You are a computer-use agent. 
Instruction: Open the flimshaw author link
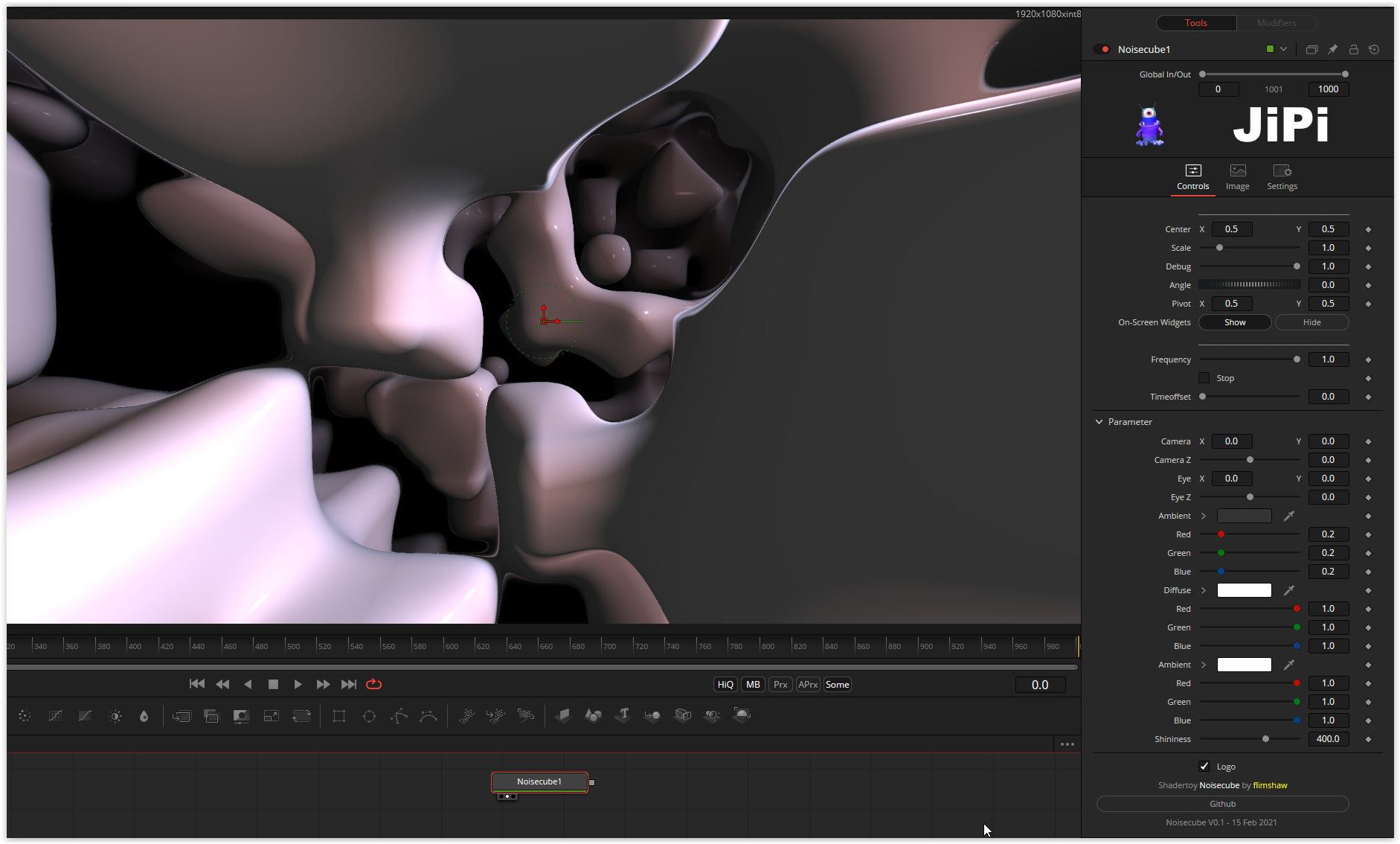pos(1270,785)
